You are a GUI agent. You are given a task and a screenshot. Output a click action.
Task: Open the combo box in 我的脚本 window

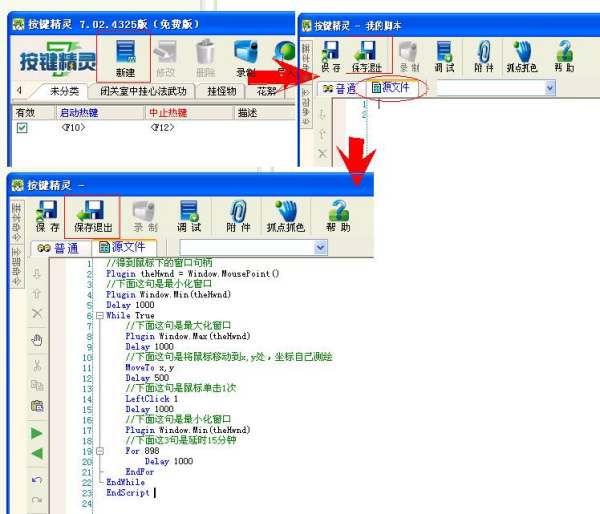(x=550, y=88)
